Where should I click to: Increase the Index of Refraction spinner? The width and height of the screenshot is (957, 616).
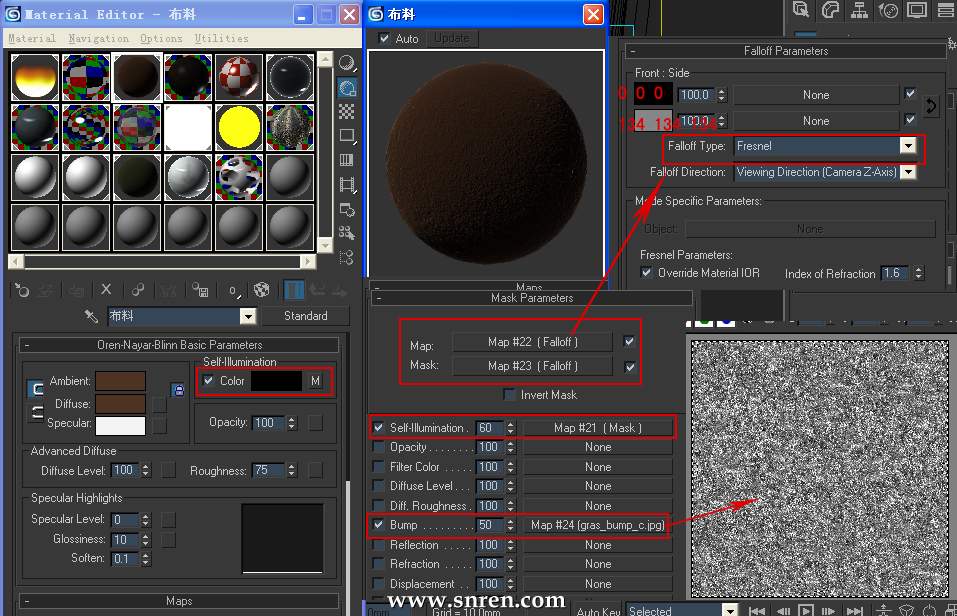coord(919,269)
